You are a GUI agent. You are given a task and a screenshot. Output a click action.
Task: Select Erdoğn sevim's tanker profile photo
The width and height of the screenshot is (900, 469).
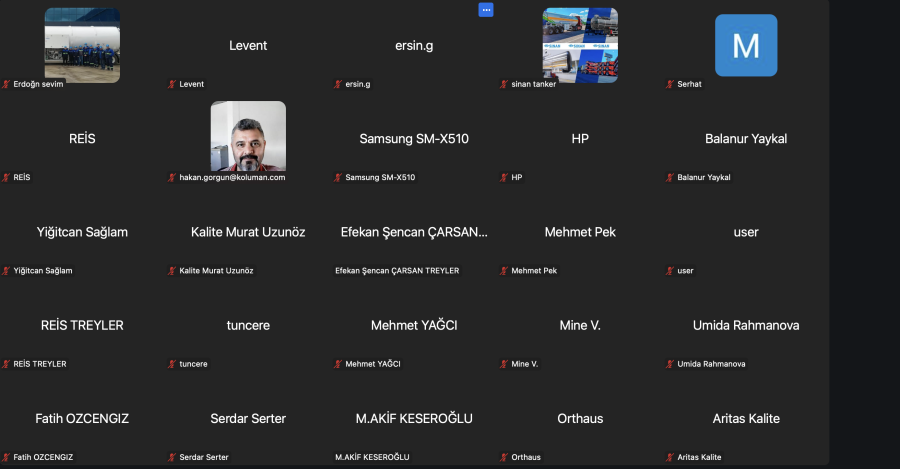click(82, 45)
